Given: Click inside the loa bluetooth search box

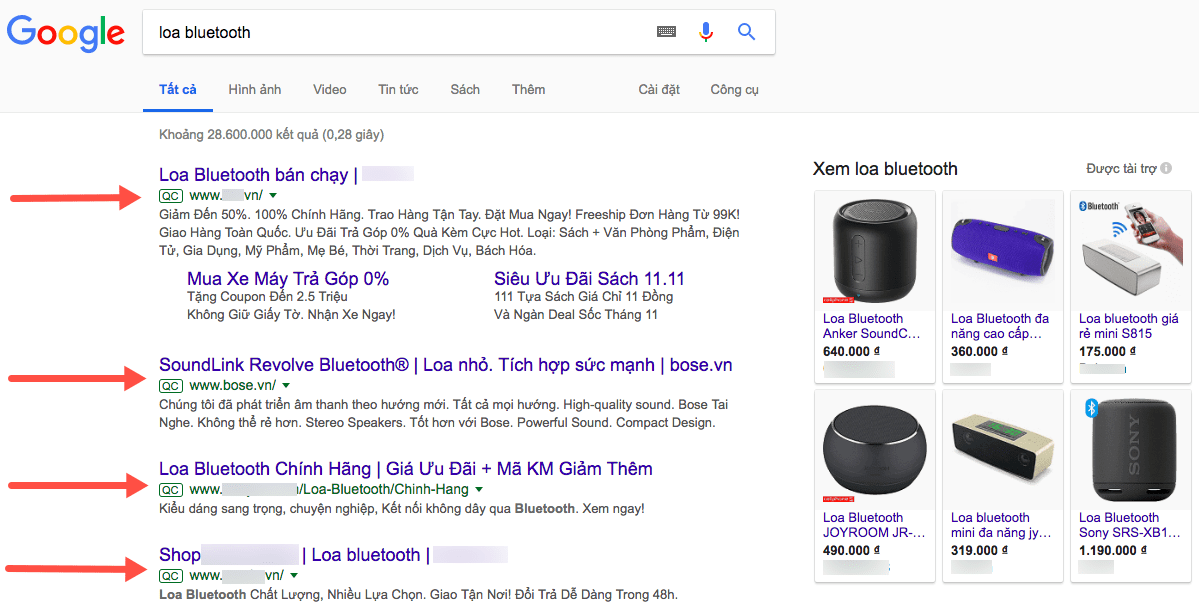Looking at the screenshot, I should point(398,32).
